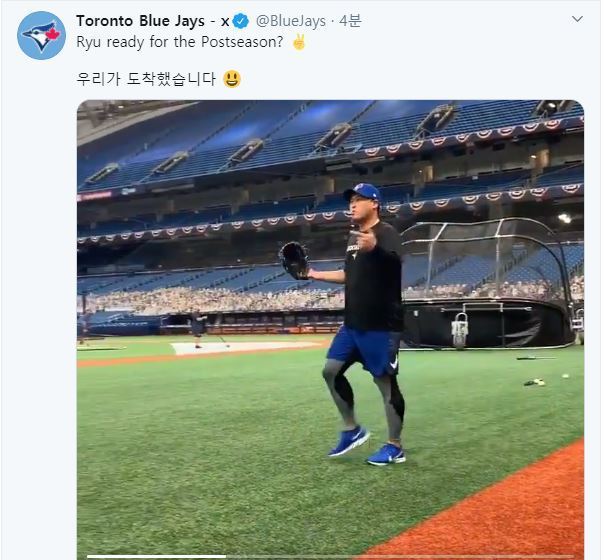Click the Toronto Blue Jays profile avatar
The height and width of the screenshot is (560, 605).
coord(41,36)
